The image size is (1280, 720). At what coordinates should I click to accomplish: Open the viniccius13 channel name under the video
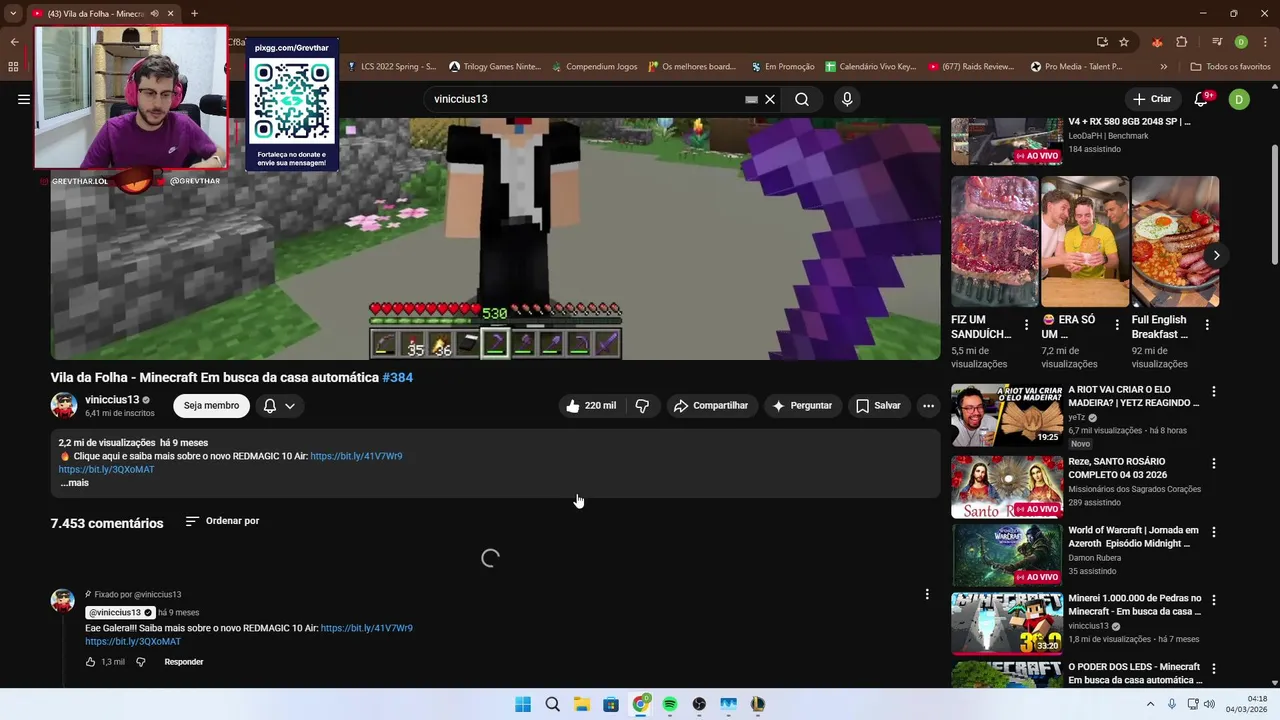click(112, 400)
